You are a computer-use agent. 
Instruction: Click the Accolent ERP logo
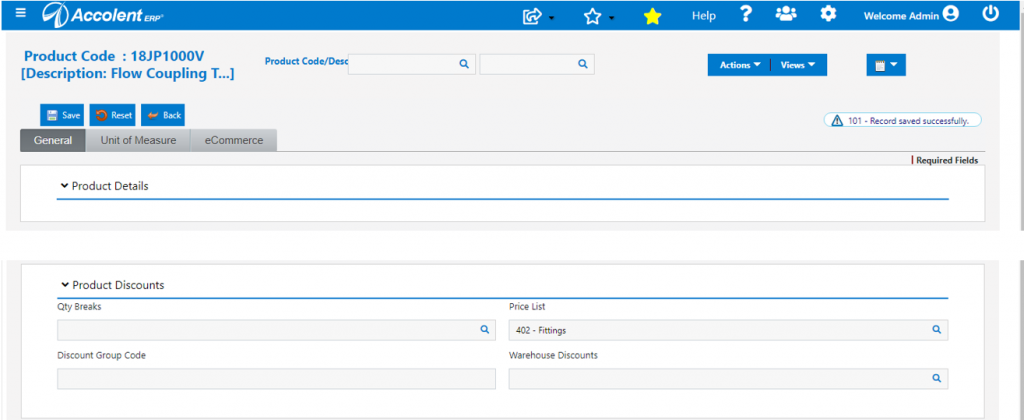click(x=103, y=14)
